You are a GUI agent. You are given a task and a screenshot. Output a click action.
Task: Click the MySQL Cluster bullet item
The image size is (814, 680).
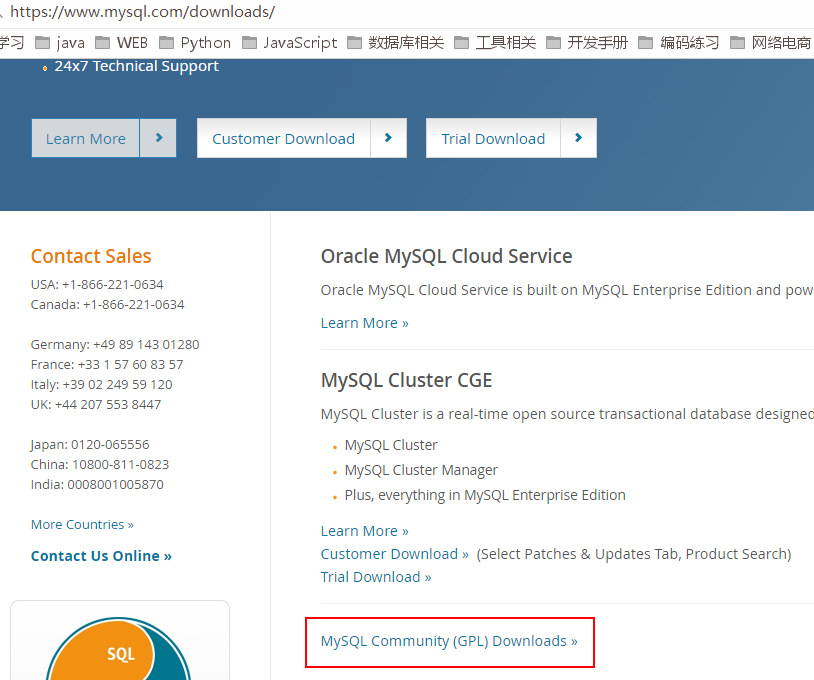(x=391, y=445)
